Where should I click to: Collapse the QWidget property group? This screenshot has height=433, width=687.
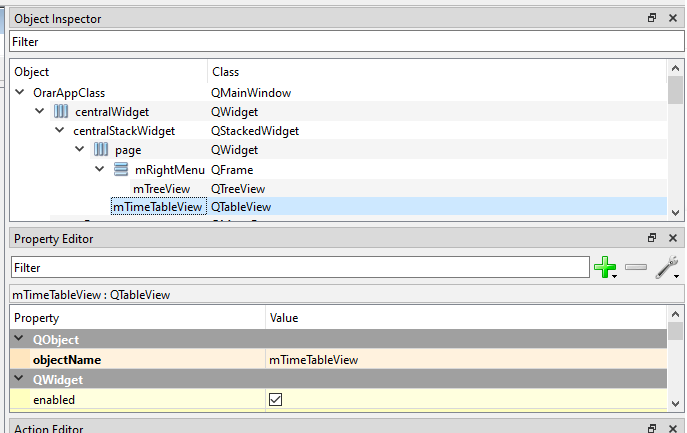(20, 379)
